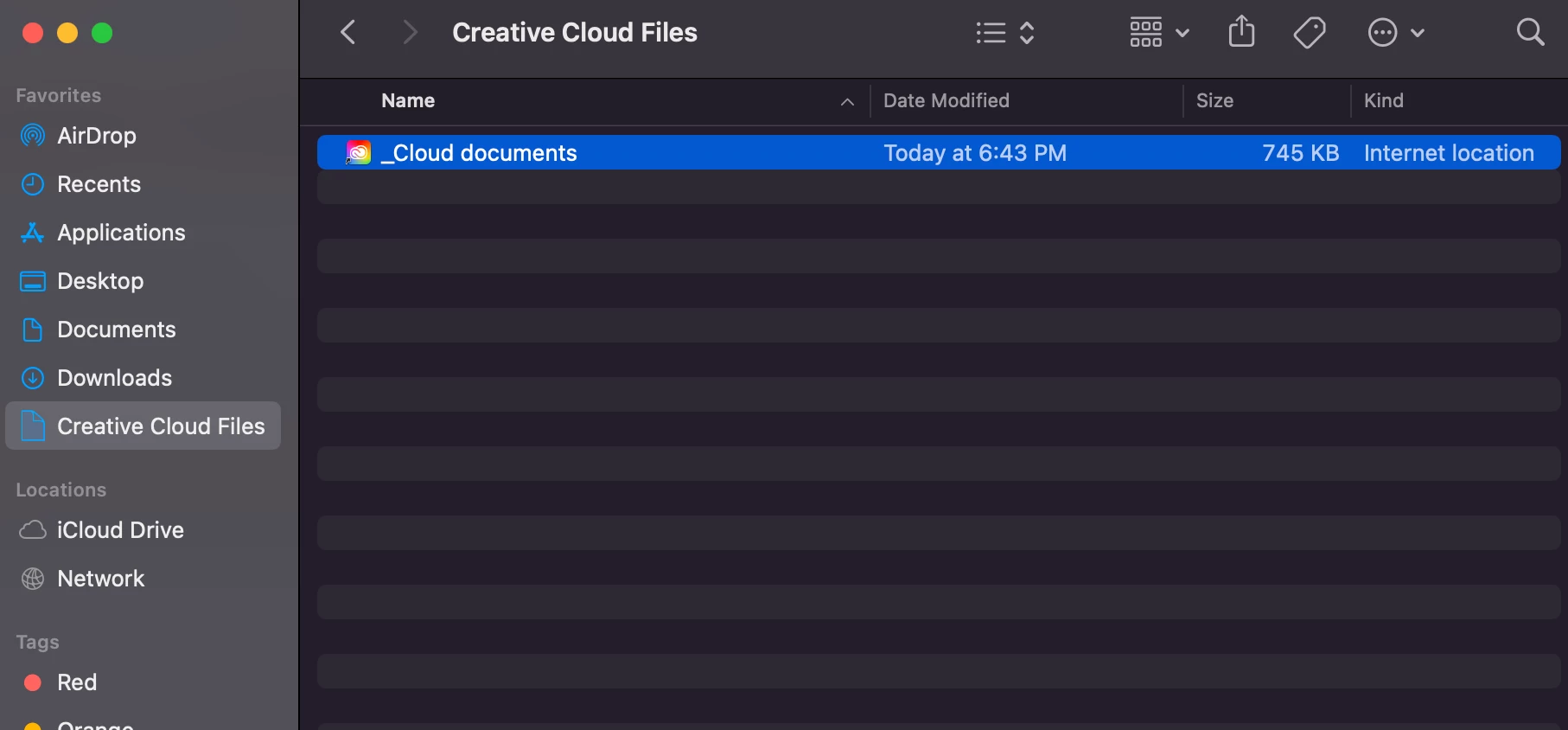Minimize the Finder window with yellow button
This screenshot has width=1568, height=730.
(x=67, y=33)
